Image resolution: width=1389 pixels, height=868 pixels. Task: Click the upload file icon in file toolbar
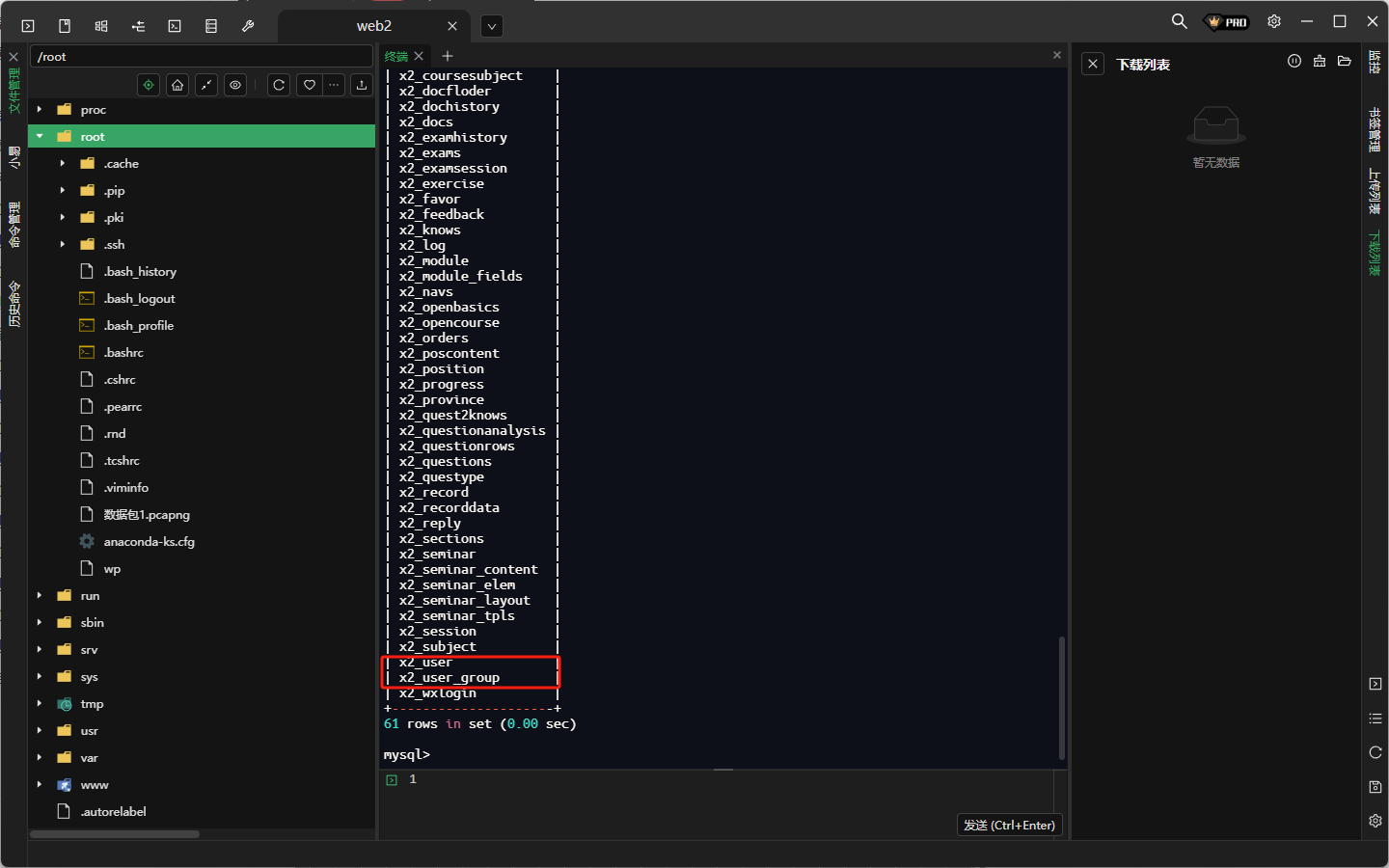[362, 85]
